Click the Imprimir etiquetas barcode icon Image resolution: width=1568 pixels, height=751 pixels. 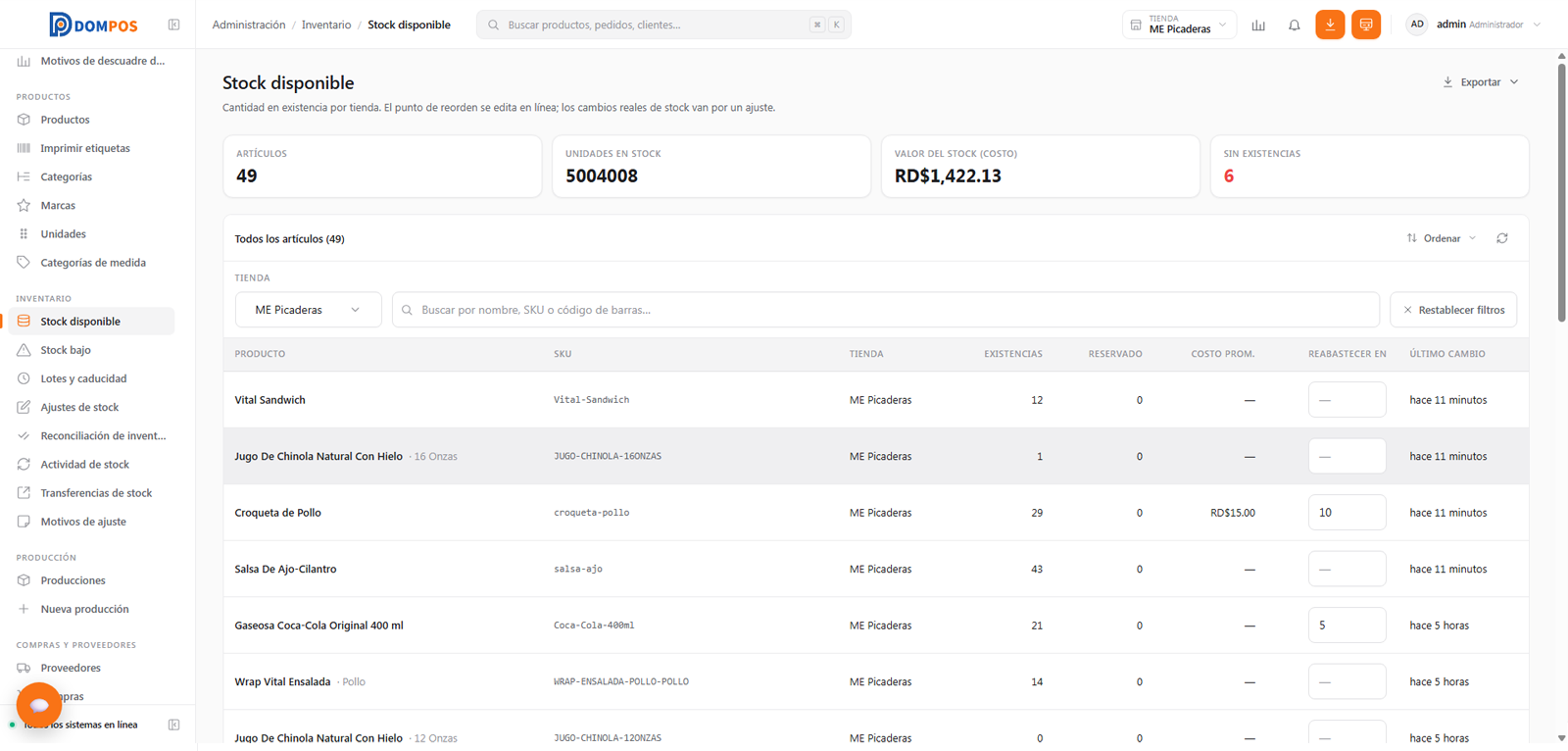[x=24, y=148]
